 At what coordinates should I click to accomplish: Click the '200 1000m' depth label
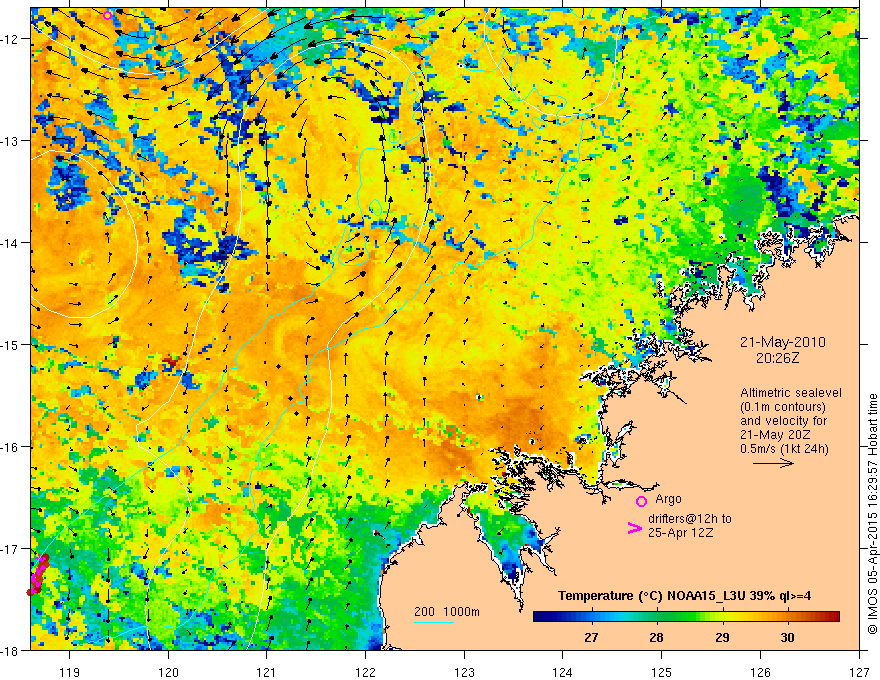447,612
